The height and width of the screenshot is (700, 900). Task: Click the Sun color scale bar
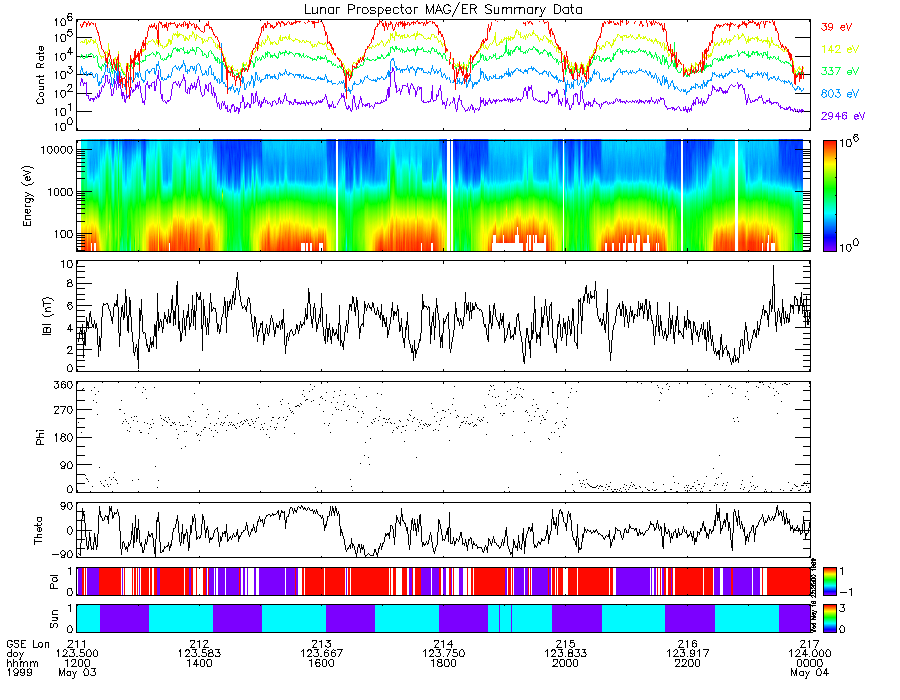pyautogui.click(x=829, y=618)
